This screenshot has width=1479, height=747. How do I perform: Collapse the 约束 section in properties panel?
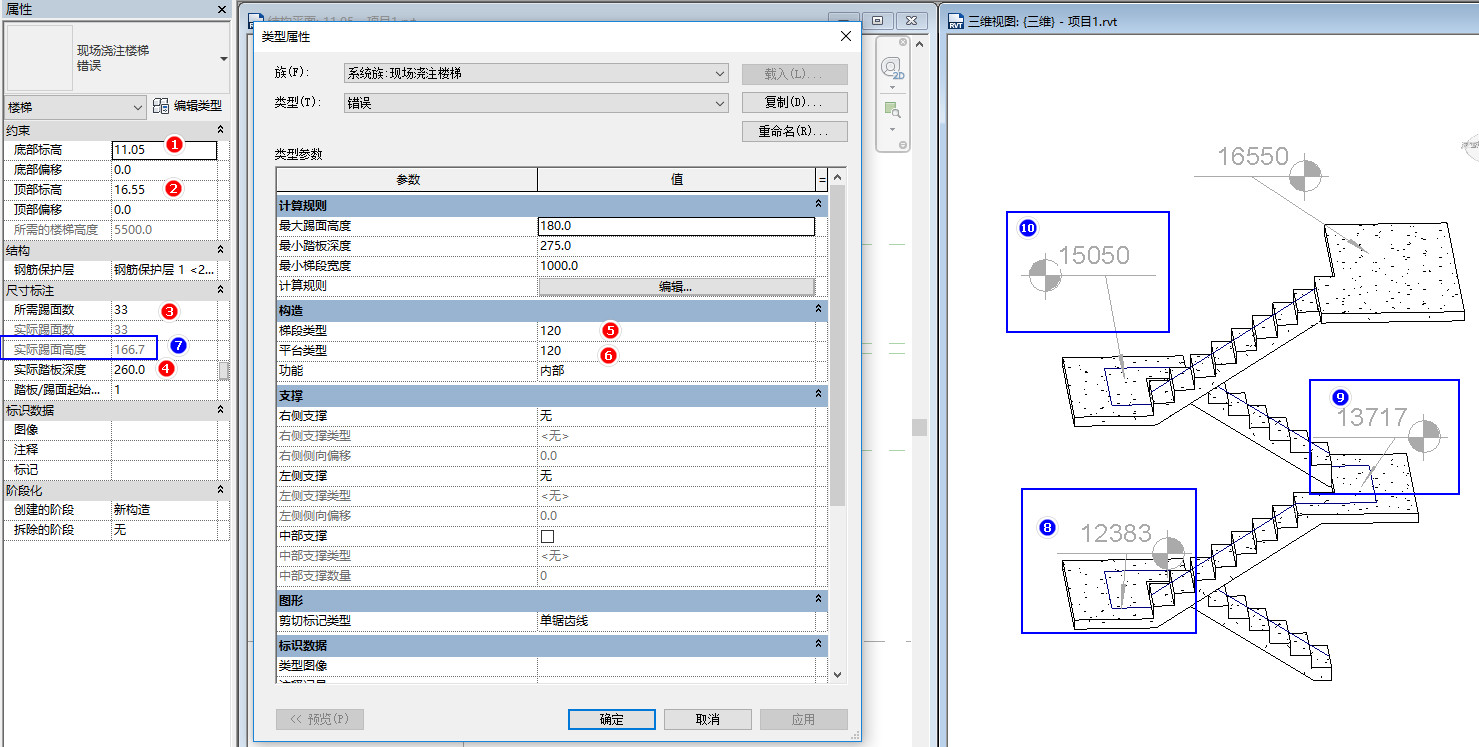tap(220, 130)
